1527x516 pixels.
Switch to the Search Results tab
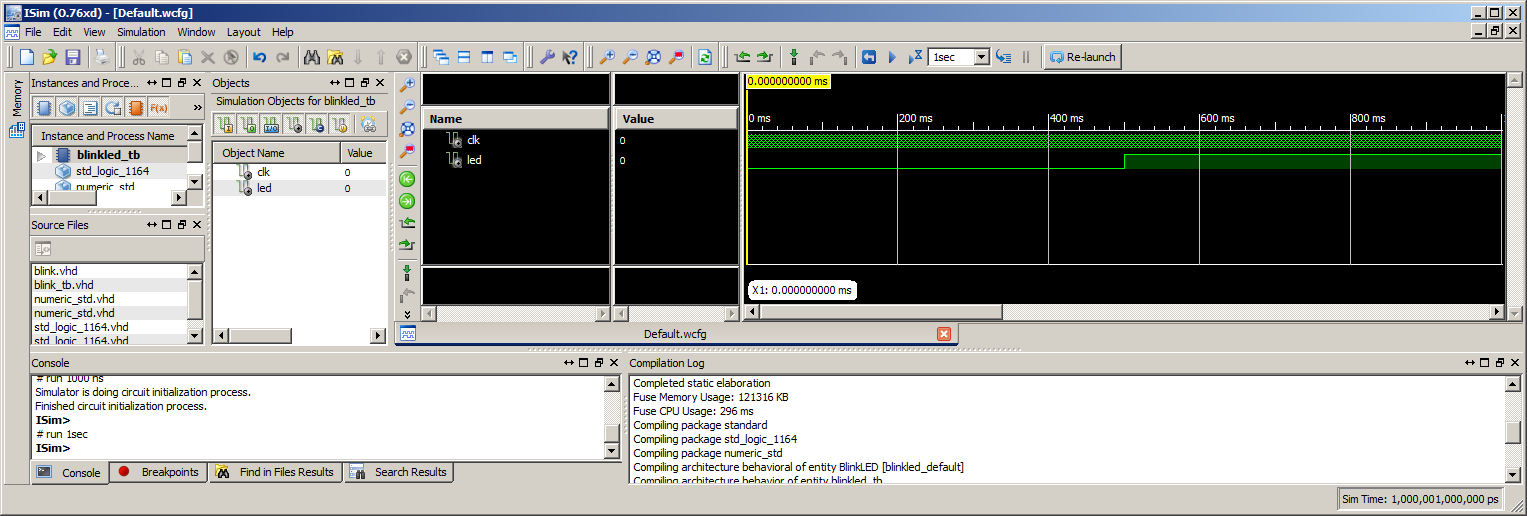(x=399, y=472)
